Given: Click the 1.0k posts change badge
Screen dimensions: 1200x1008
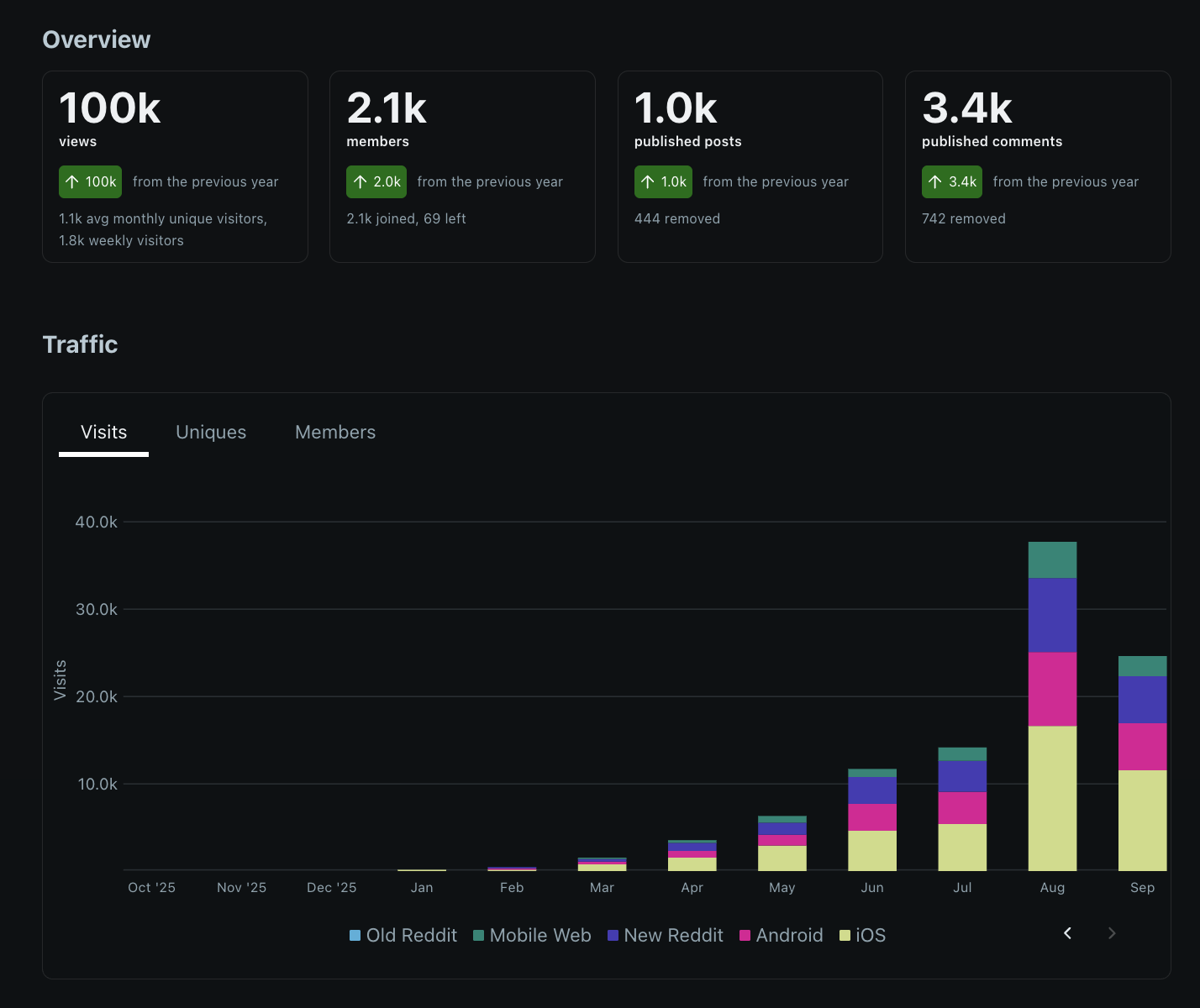Looking at the screenshot, I should [663, 182].
